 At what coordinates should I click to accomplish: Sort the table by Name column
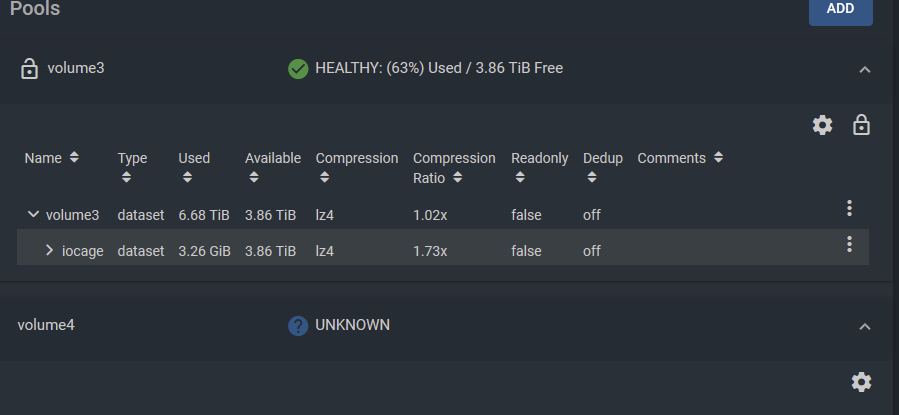(x=74, y=157)
